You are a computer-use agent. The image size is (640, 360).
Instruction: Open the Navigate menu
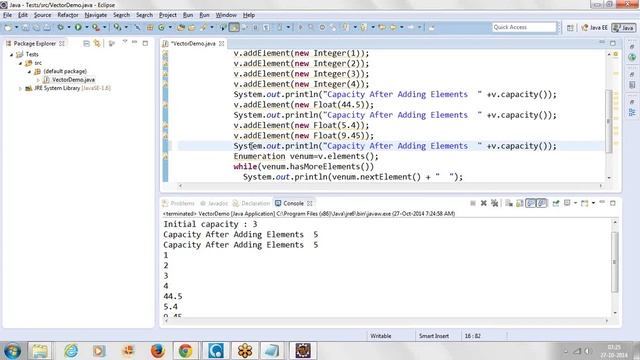coord(96,15)
